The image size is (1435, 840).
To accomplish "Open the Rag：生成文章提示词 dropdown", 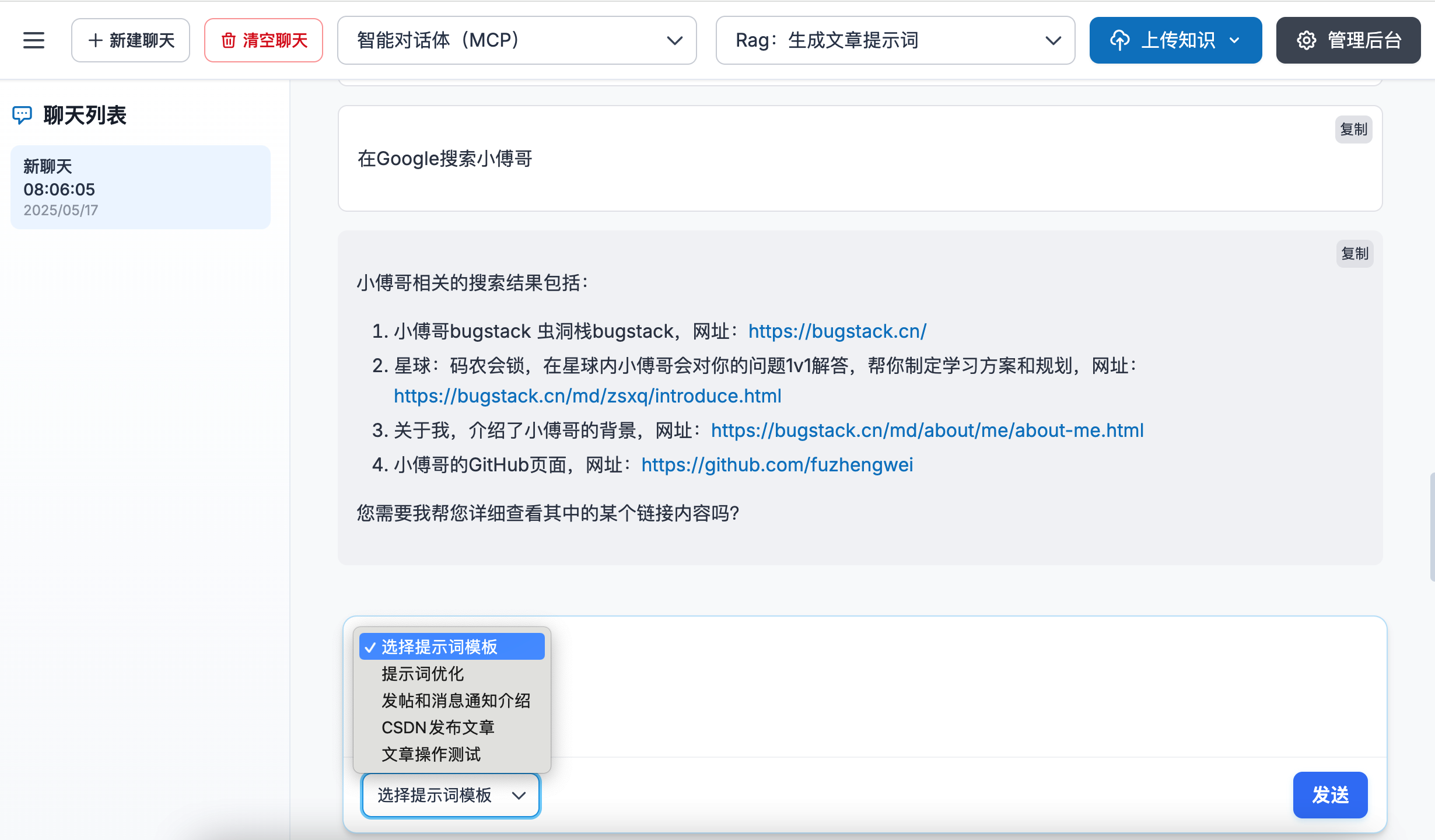I will 895,40.
